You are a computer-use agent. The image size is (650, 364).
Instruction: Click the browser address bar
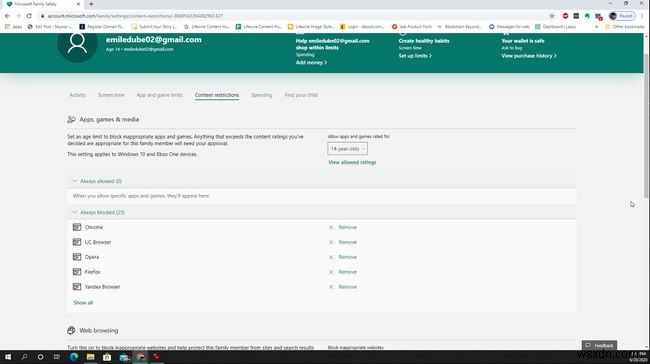pyautogui.click(x=290, y=16)
